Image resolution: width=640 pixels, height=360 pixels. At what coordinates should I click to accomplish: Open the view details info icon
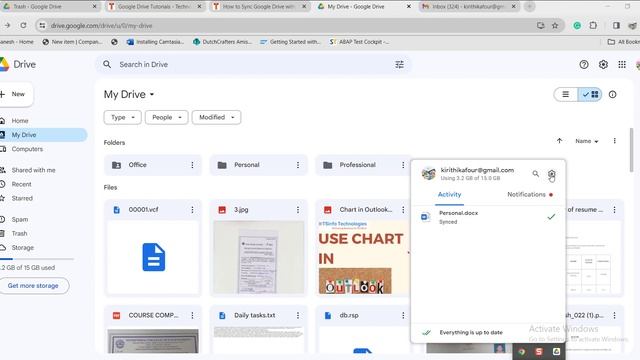pos(612,94)
